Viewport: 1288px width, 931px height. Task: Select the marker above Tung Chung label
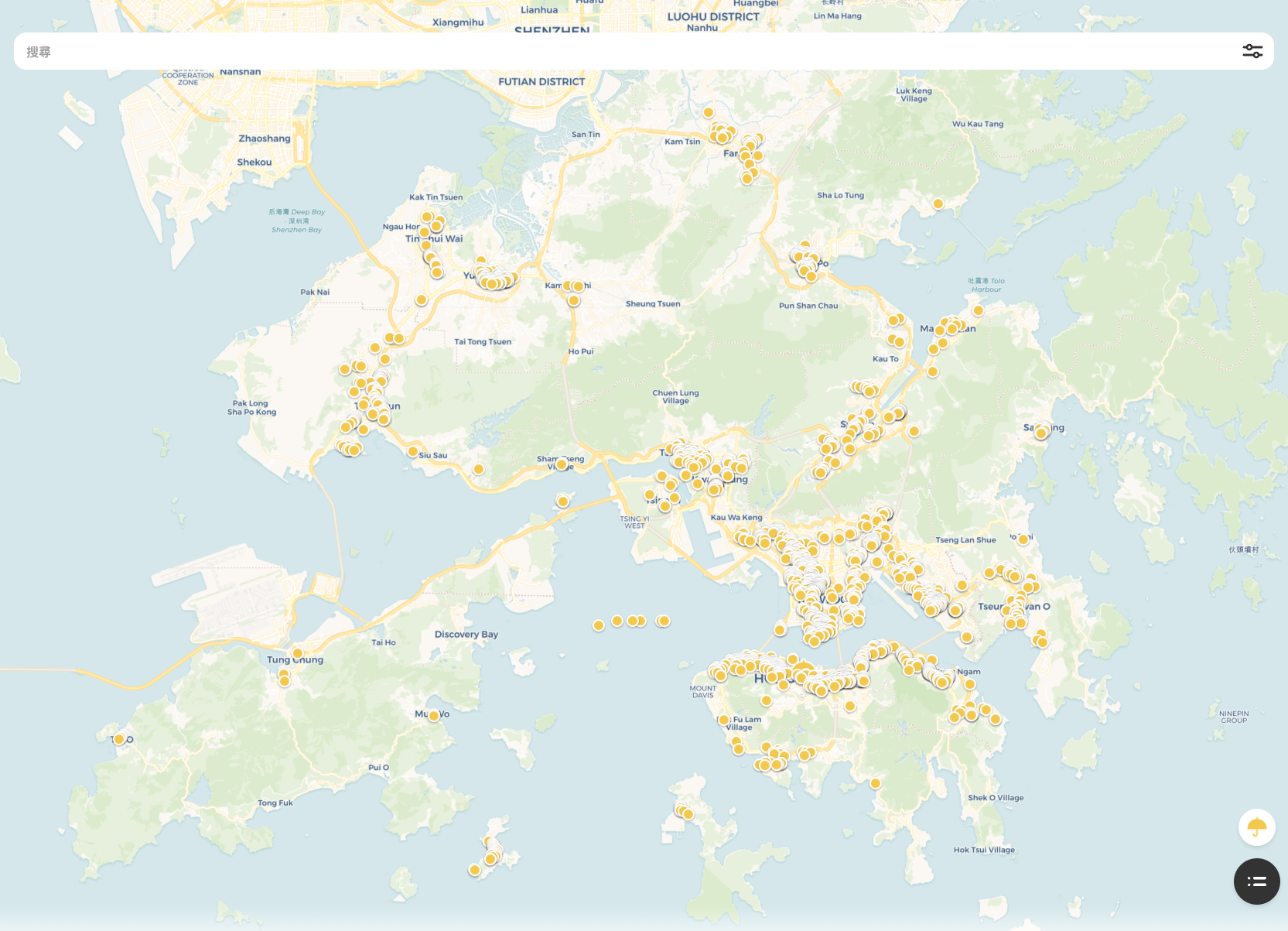298,654
